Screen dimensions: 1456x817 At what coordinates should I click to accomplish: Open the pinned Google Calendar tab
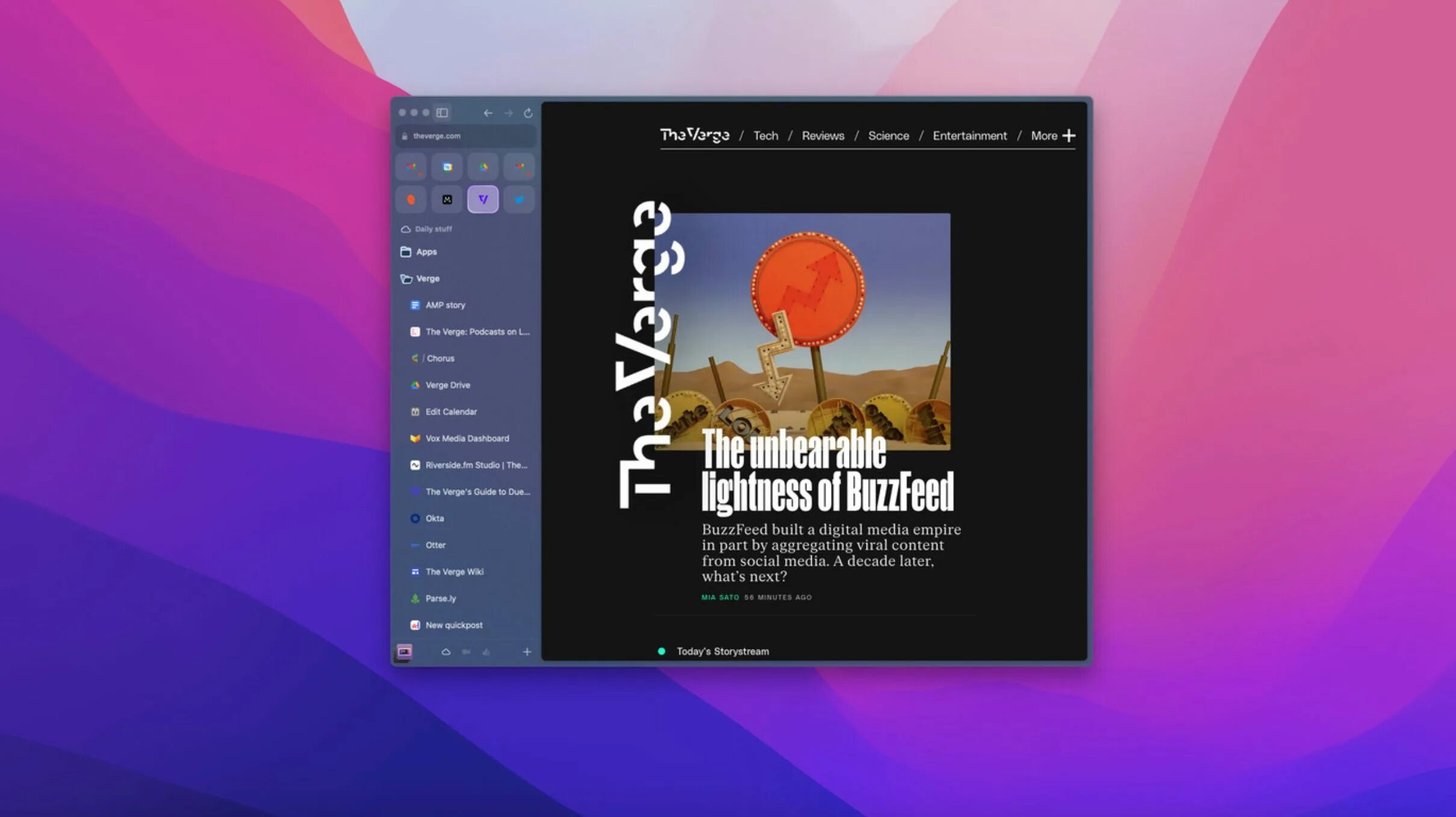[x=447, y=167]
